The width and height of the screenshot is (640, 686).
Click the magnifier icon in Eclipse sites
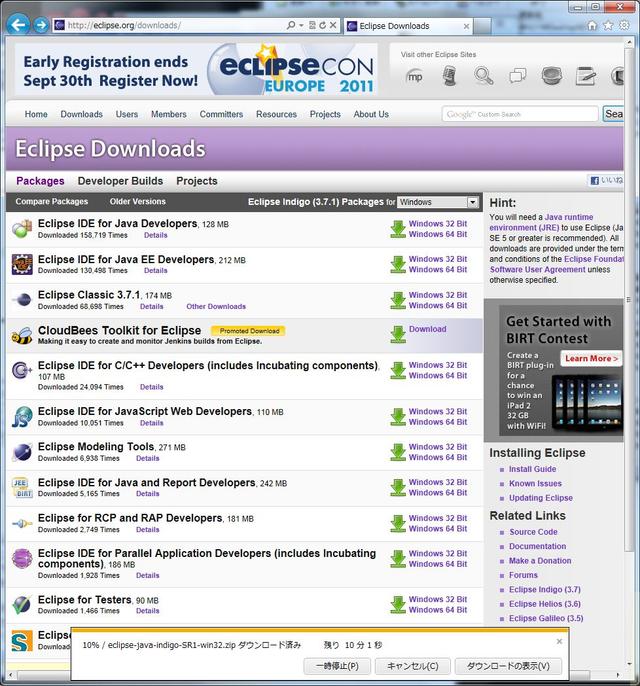[x=484, y=75]
